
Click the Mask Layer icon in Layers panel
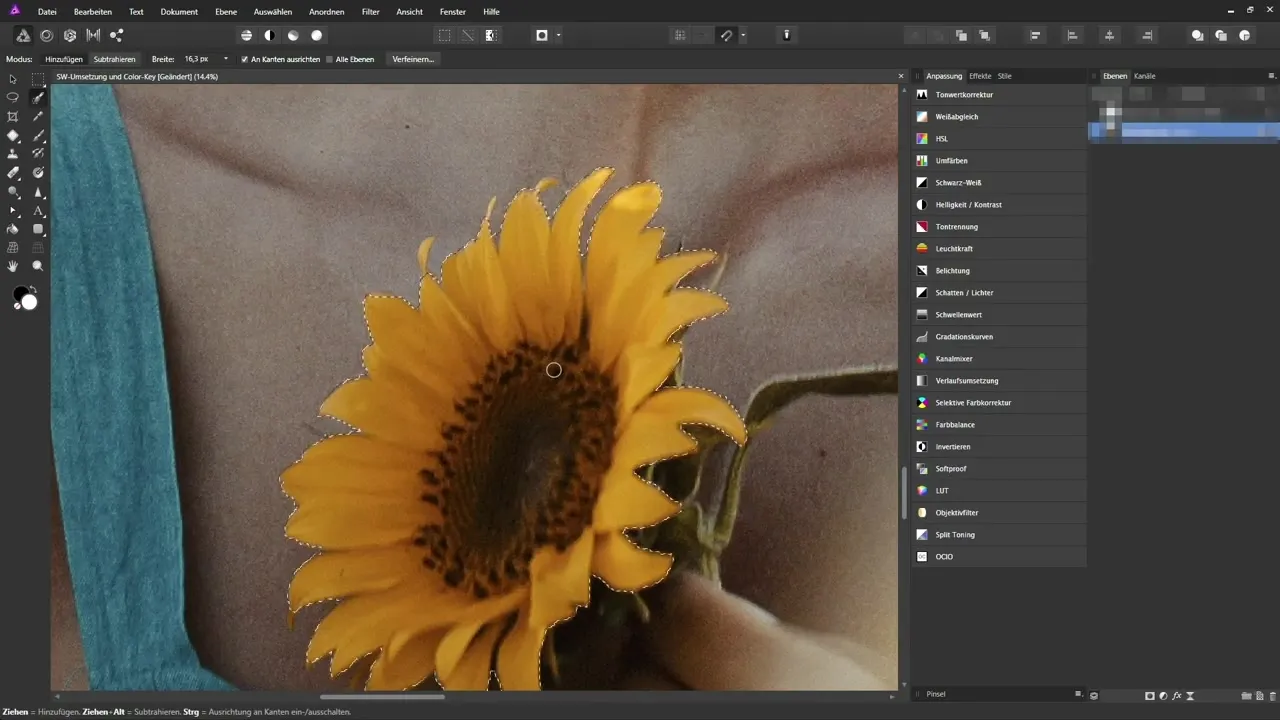pyautogui.click(x=1150, y=695)
